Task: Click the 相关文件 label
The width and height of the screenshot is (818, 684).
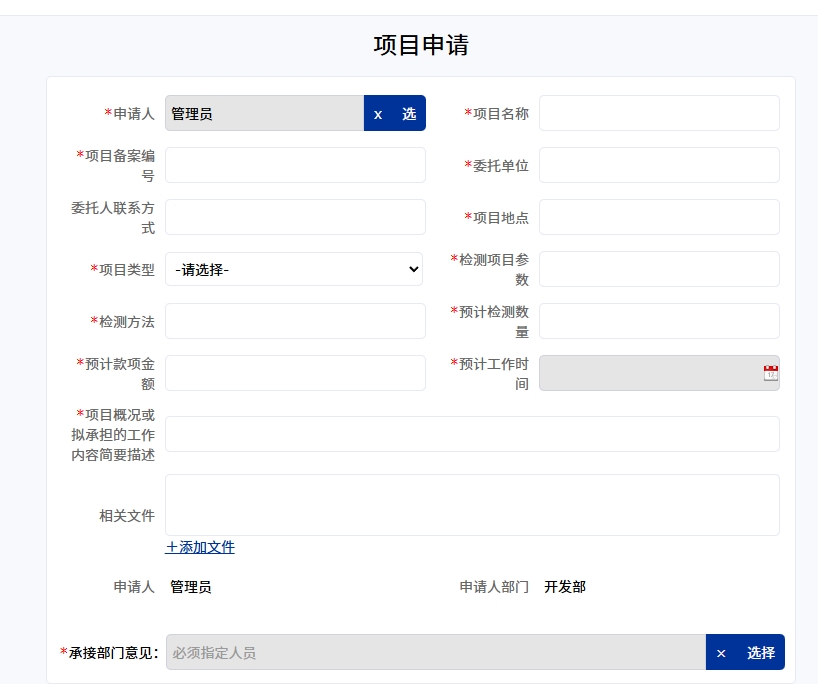Action: [x=127, y=516]
